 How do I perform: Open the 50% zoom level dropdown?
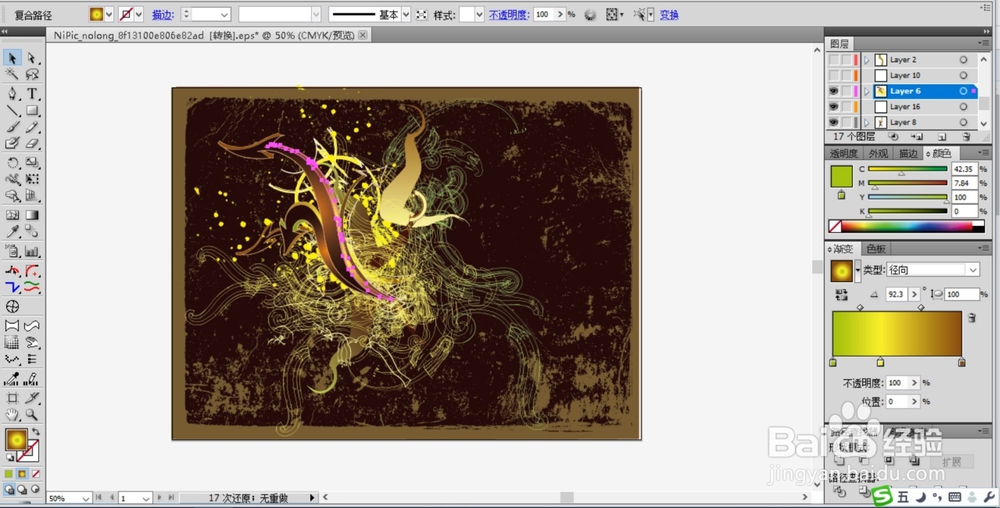[85, 498]
